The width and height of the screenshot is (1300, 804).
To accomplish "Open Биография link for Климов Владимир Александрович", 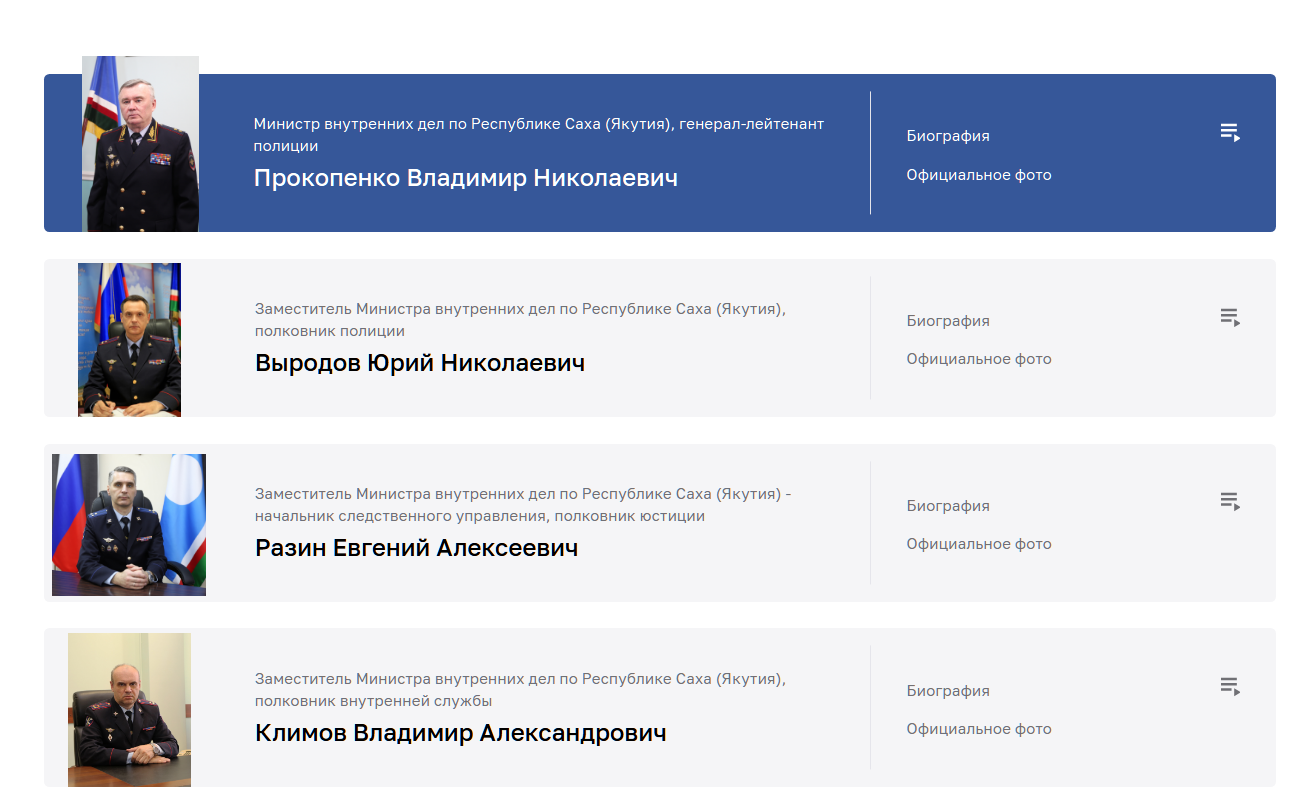I will point(948,691).
